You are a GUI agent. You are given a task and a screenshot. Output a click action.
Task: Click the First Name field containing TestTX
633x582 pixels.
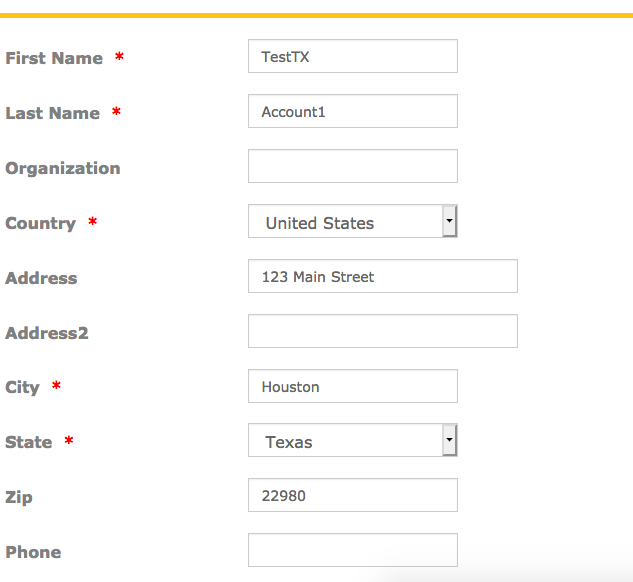tap(353, 56)
